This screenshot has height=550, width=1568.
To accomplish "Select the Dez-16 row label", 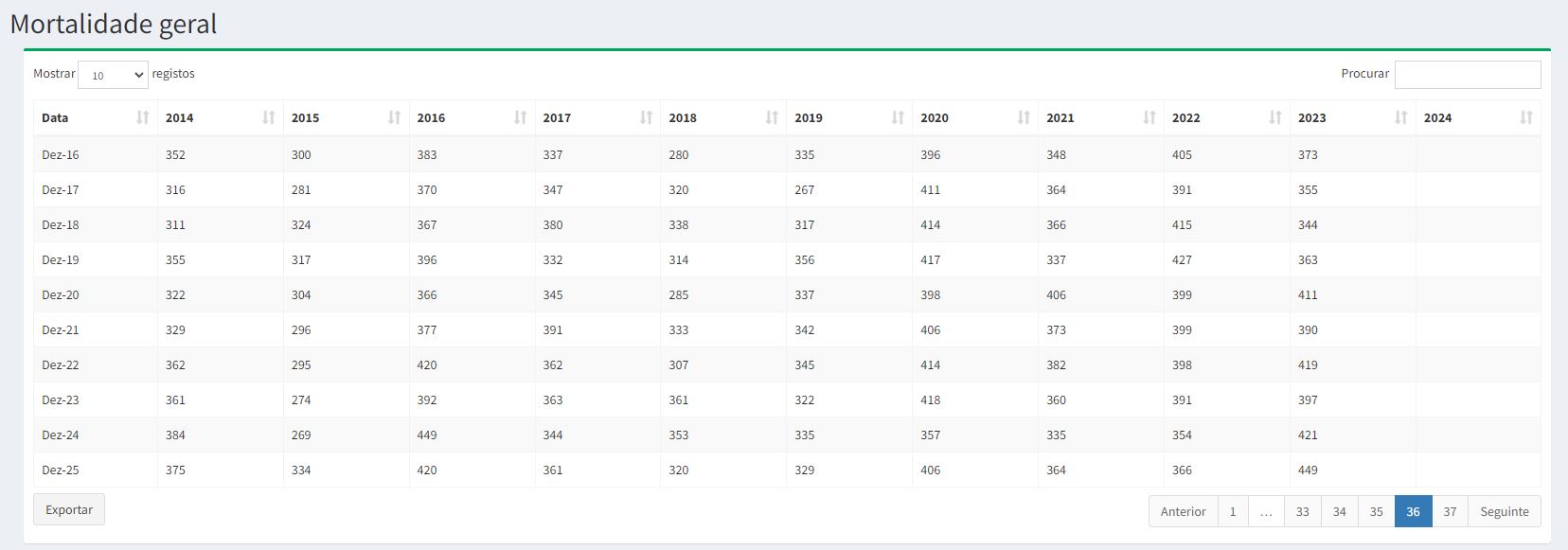I will [61, 154].
